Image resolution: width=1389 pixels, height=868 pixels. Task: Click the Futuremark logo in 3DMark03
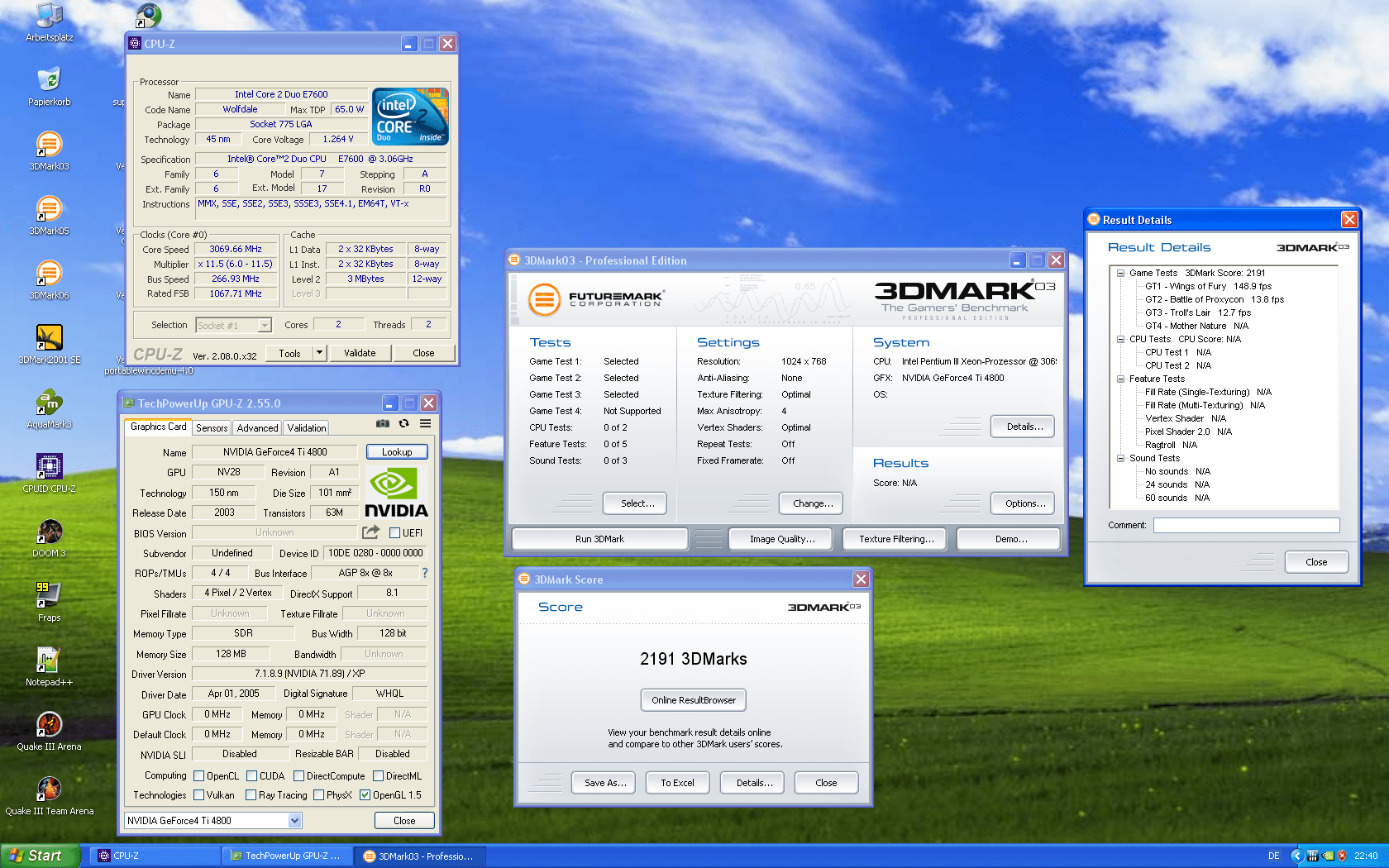[x=595, y=298]
